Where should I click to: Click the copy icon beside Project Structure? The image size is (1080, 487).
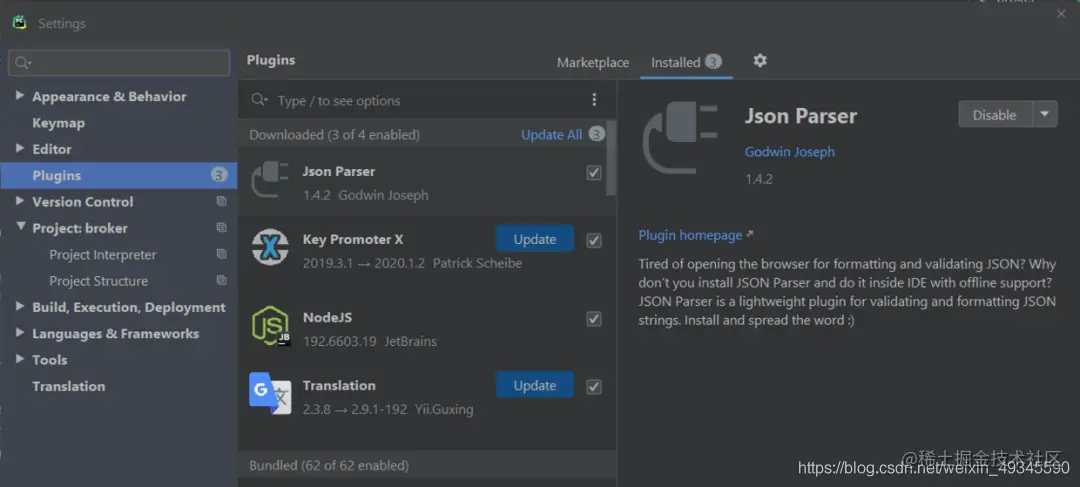point(221,280)
